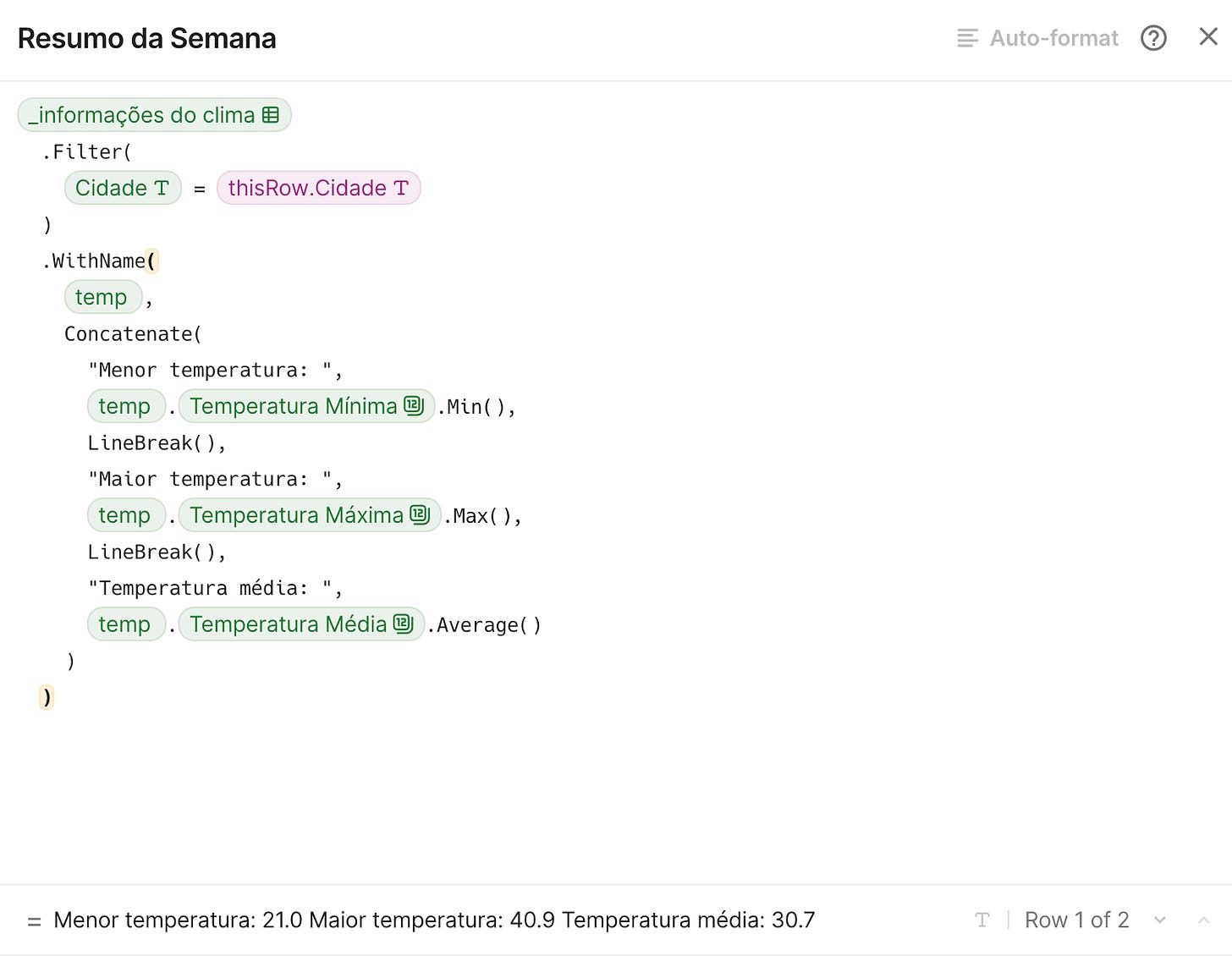Click result text type icon in footer
This screenshot has height=956, width=1232.
pos(982,920)
